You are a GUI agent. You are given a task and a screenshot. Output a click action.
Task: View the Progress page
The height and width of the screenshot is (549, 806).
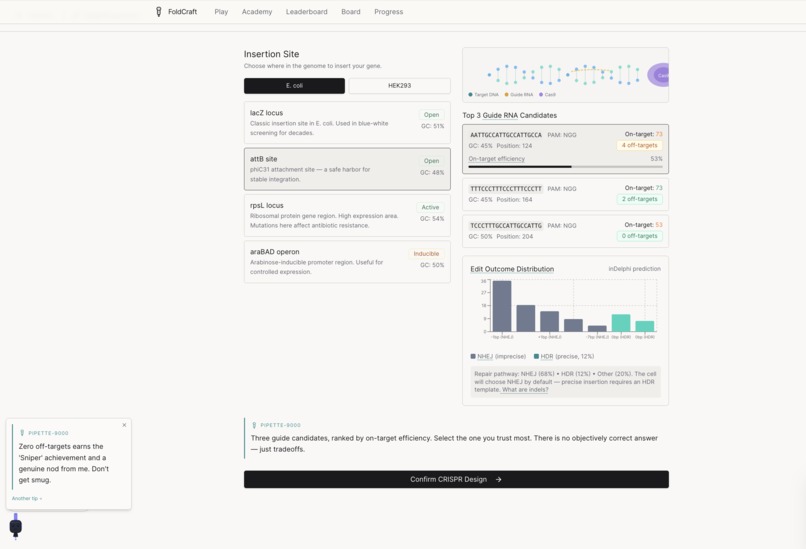[x=389, y=12]
